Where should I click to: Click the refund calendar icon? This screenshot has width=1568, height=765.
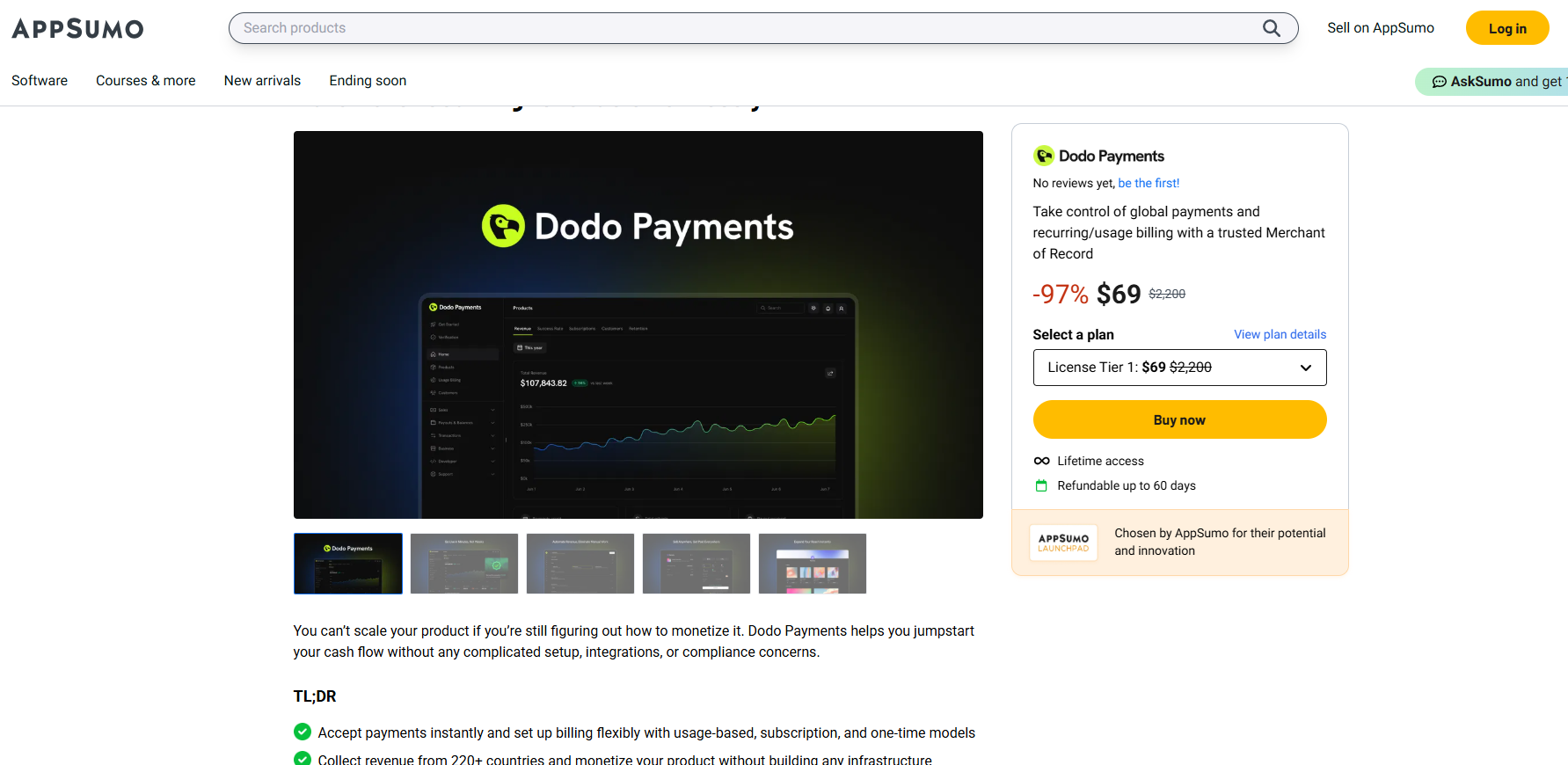(x=1041, y=485)
